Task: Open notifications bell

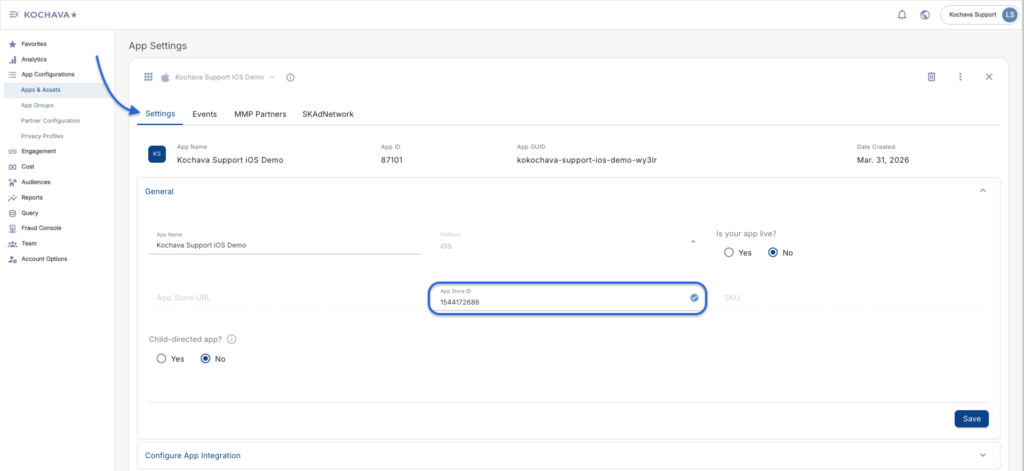Action: tap(902, 15)
